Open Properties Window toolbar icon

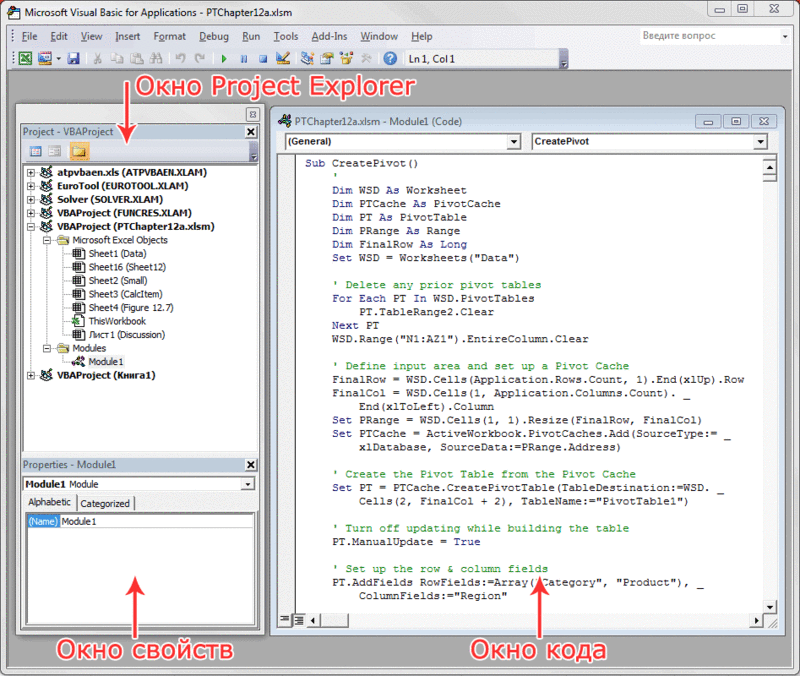pos(327,59)
